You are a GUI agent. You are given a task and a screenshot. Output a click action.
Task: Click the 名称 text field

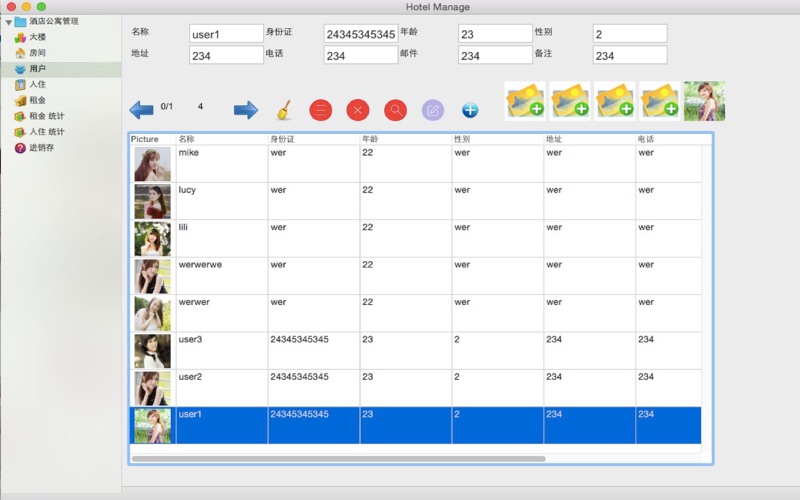point(226,34)
